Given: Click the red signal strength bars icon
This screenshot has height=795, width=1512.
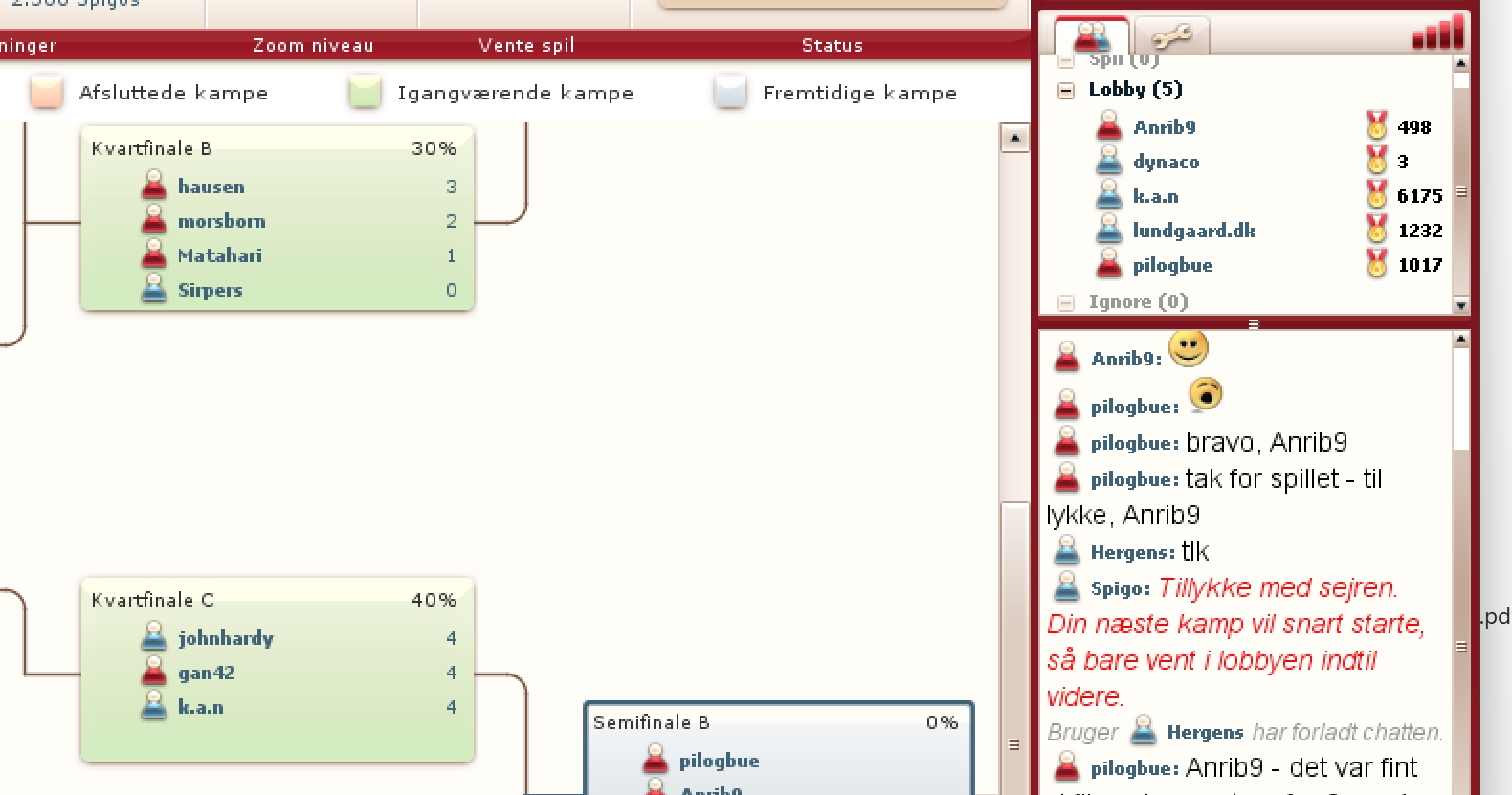Looking at the screenshot, I should pos(1438,32).
